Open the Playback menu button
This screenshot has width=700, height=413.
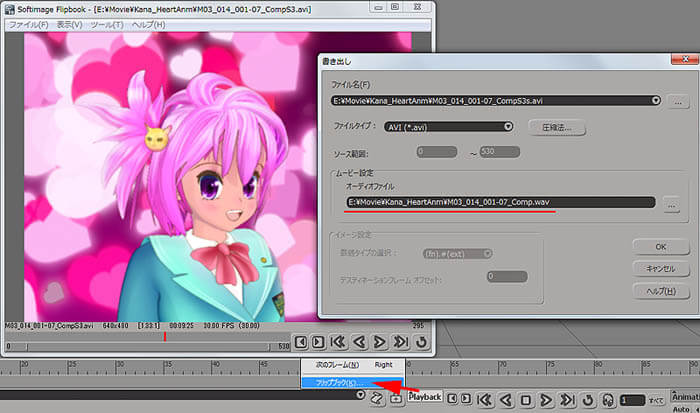point(424,397)
